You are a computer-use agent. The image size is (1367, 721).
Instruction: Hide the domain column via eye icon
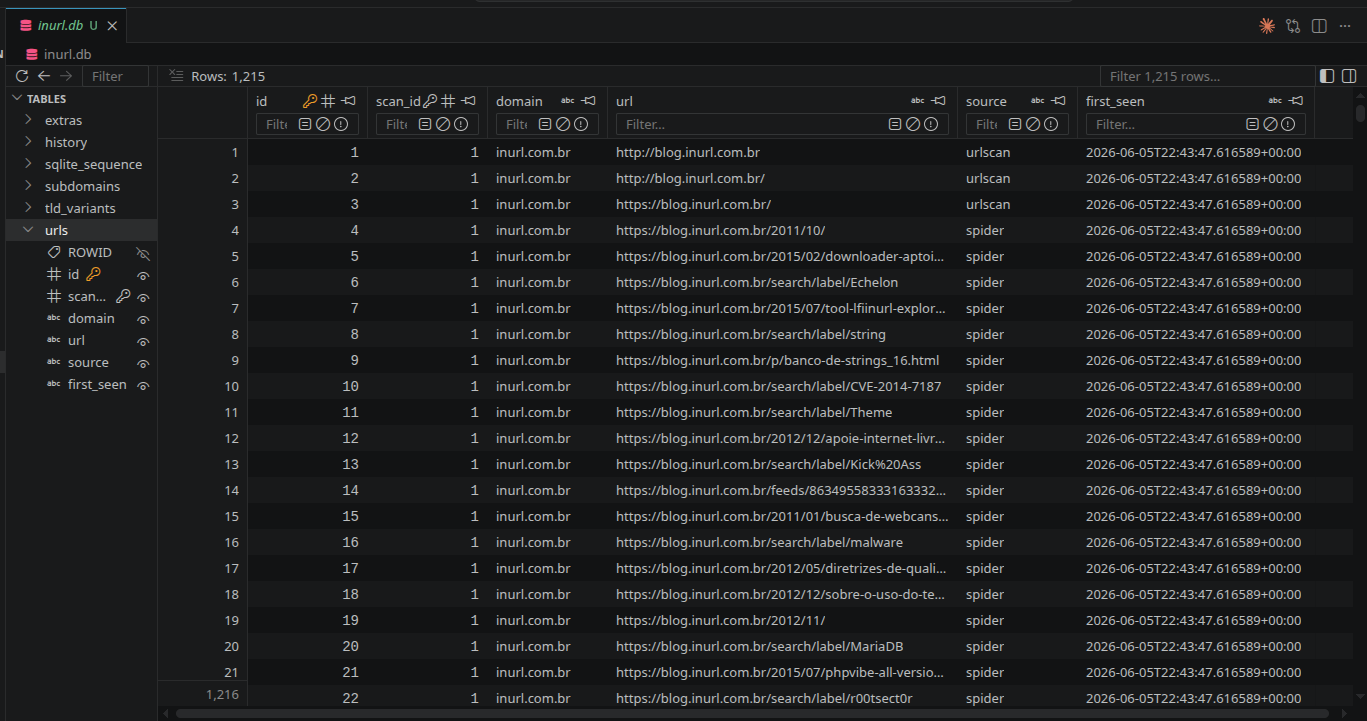[143, 319]
